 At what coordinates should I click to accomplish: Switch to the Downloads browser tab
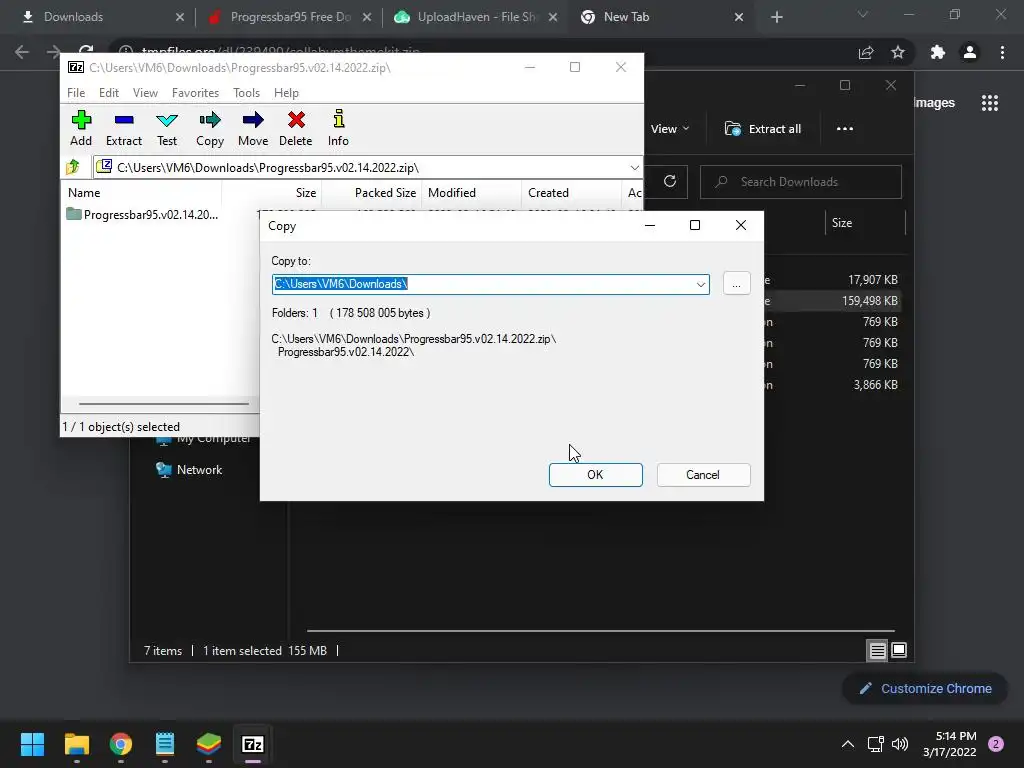click(99, 17)
